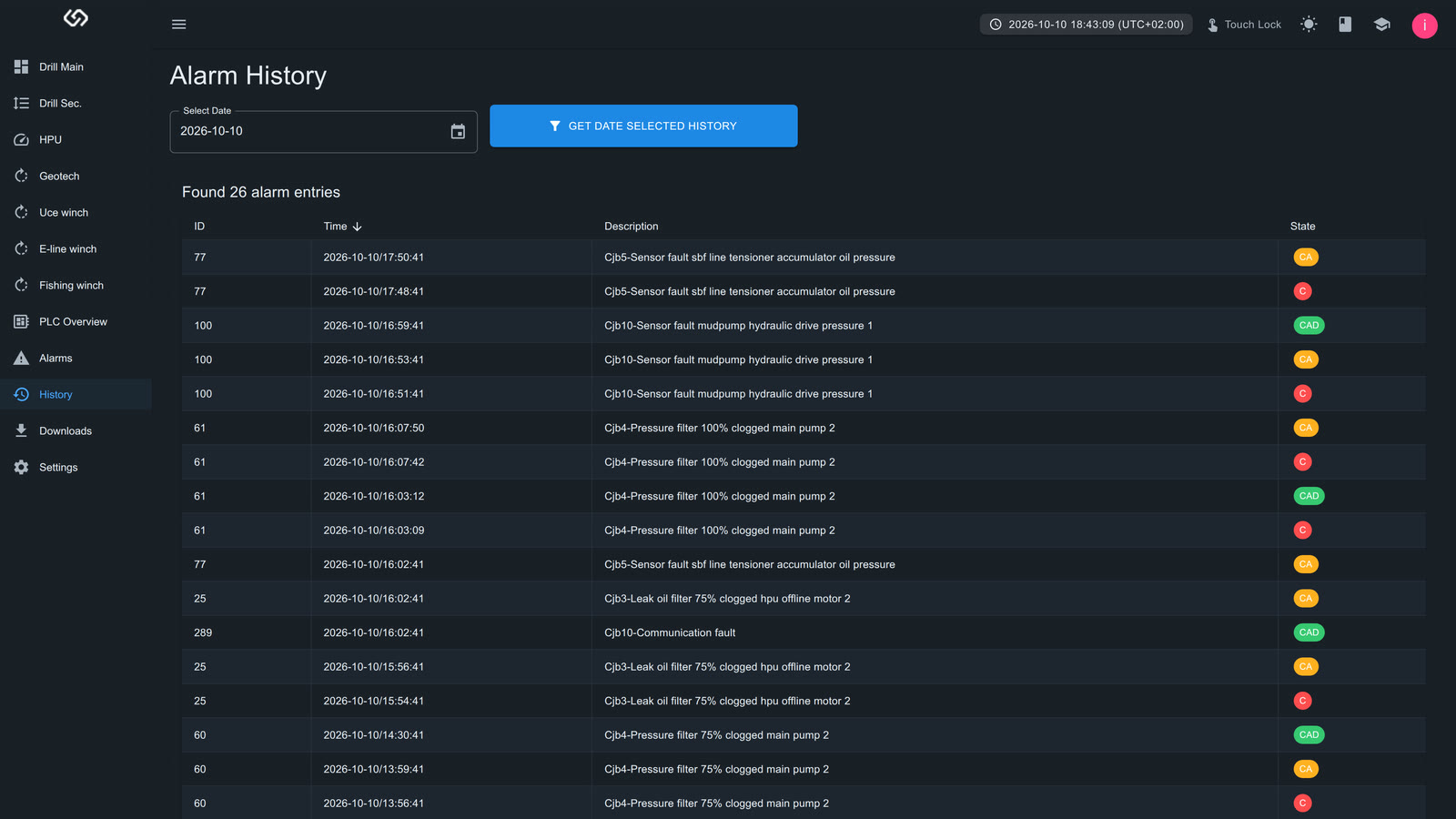Click the C badge at 16:03:09
Image resolution: width=1456 pixels, height=819 pixels.
[x=1302, y=531]
